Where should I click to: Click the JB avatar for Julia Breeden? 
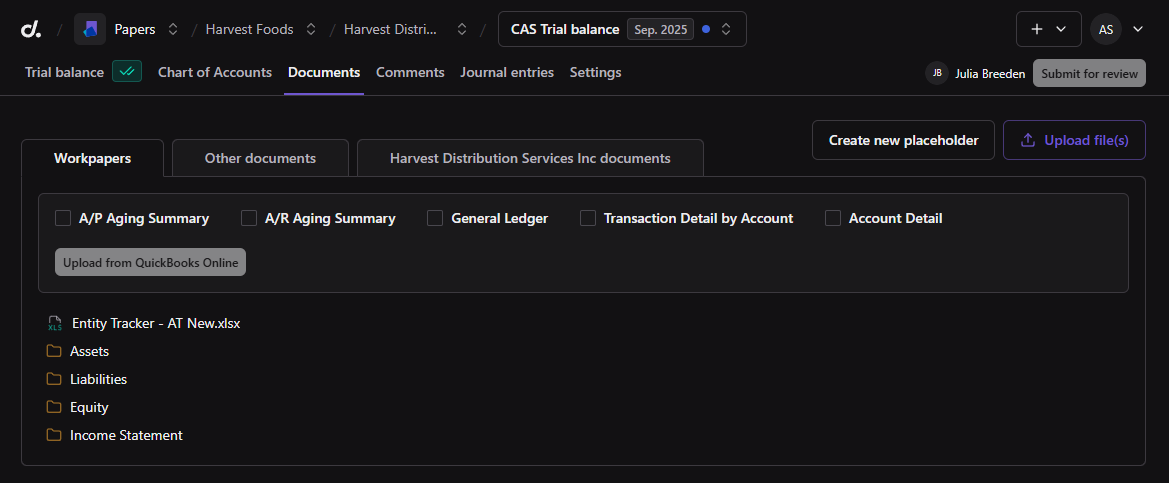pyautogui.click(x=937, y=73)
